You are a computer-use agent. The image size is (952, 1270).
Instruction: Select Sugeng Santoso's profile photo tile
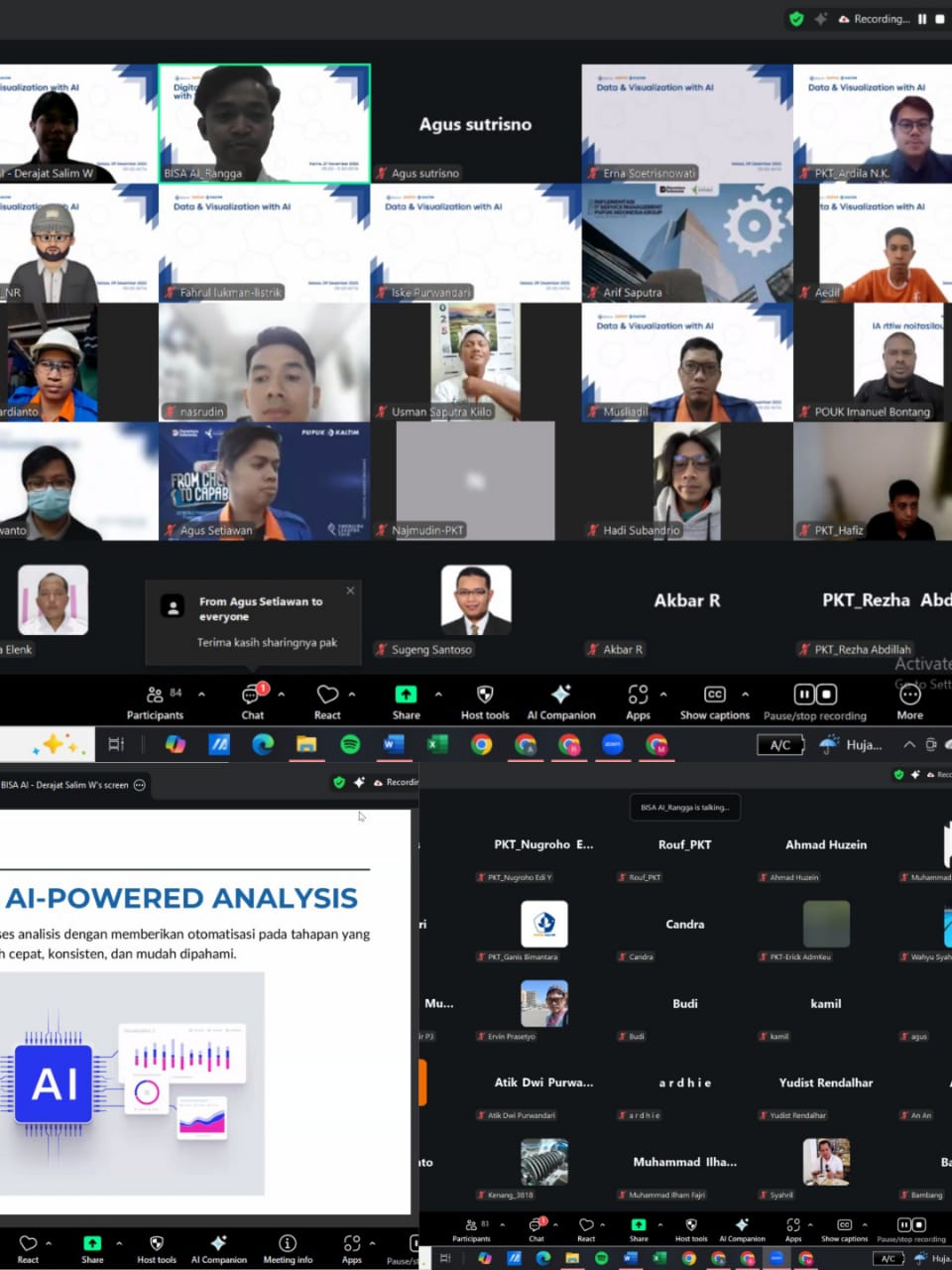click(x=476, y=599)
